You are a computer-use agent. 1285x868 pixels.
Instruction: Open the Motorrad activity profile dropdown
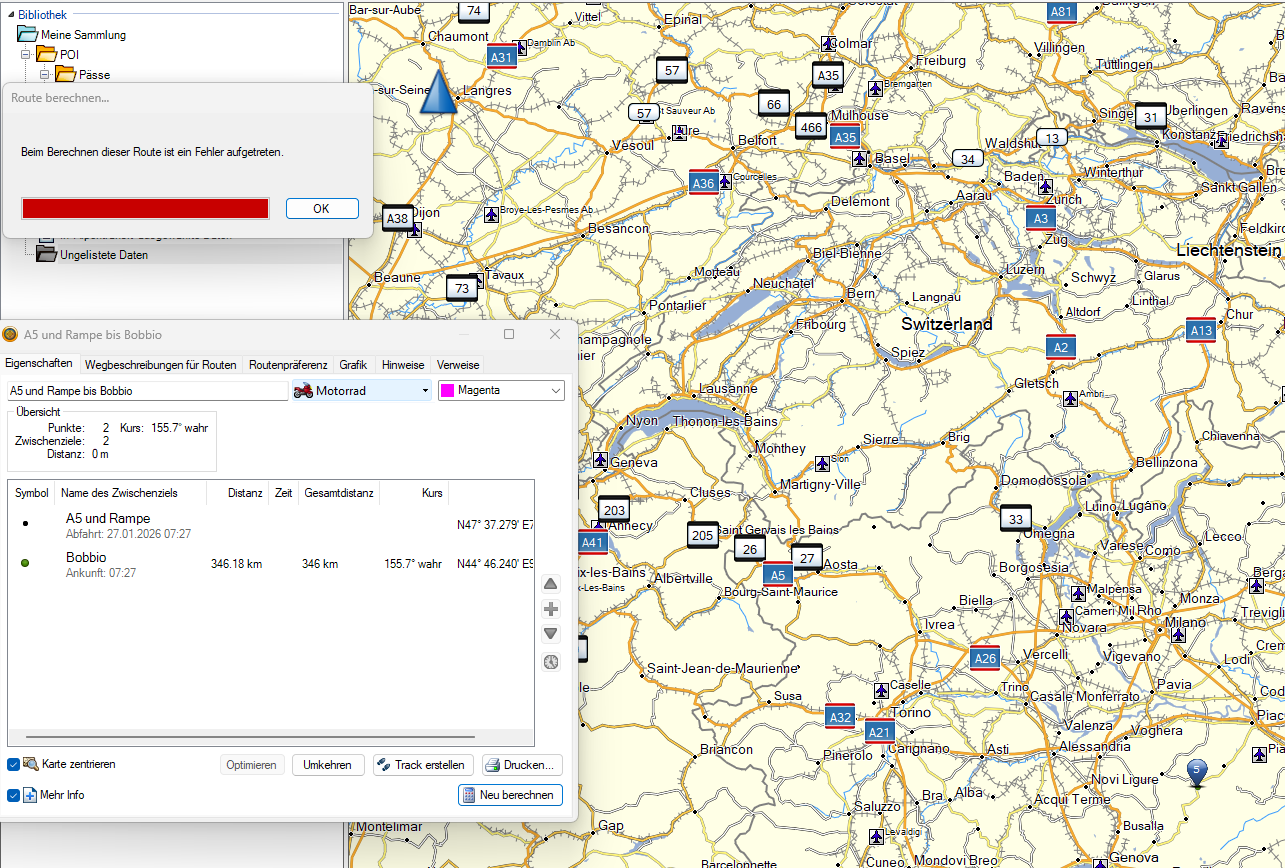pyautogui.click(x=361, y=391)
